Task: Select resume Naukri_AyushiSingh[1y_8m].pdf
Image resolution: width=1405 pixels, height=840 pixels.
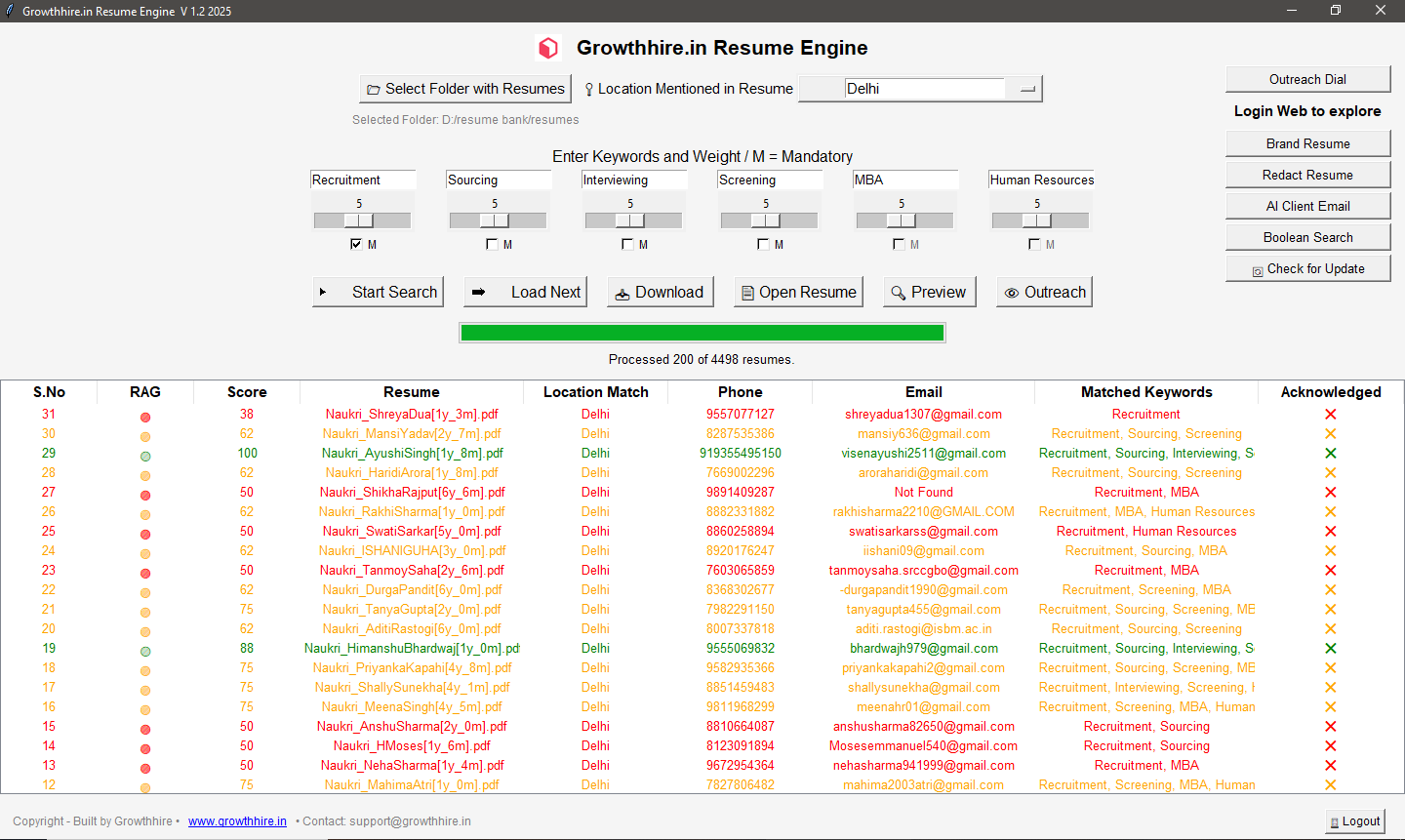Action: 413,454
